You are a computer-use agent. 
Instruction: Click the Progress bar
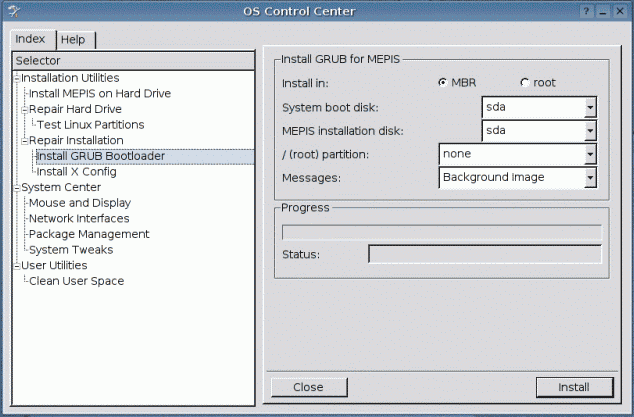(442, 233)
